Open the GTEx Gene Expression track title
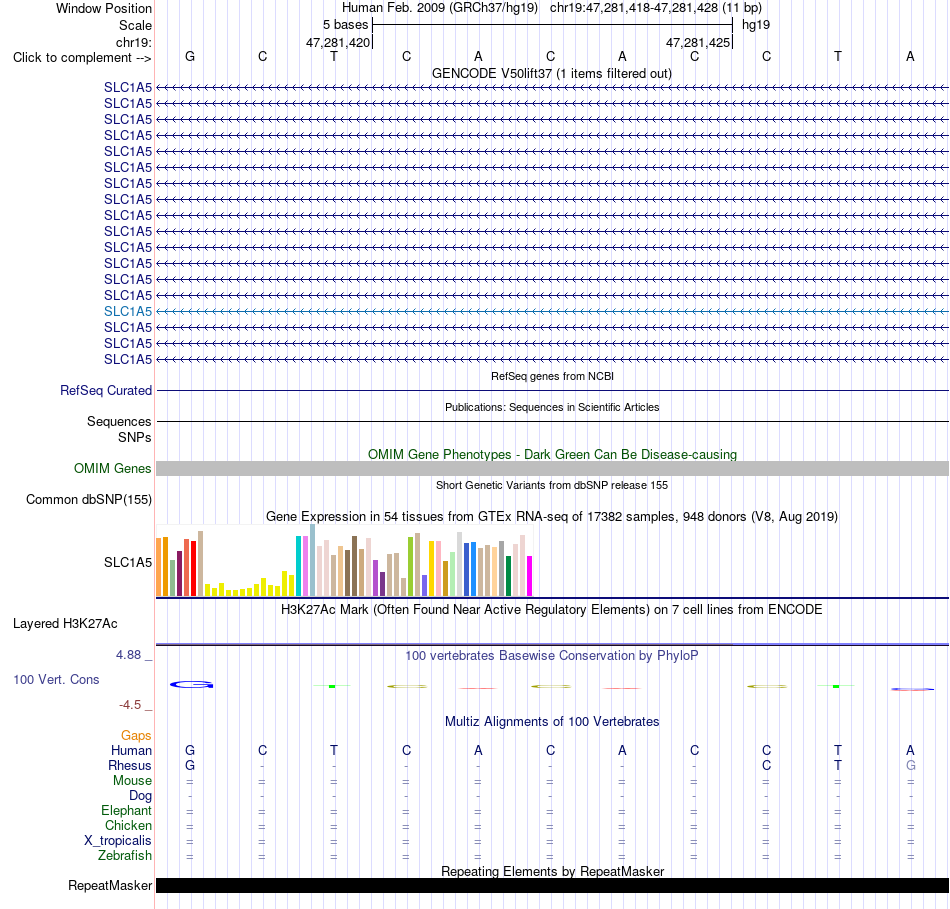950x909 pixels. click(x=551, y=516)
